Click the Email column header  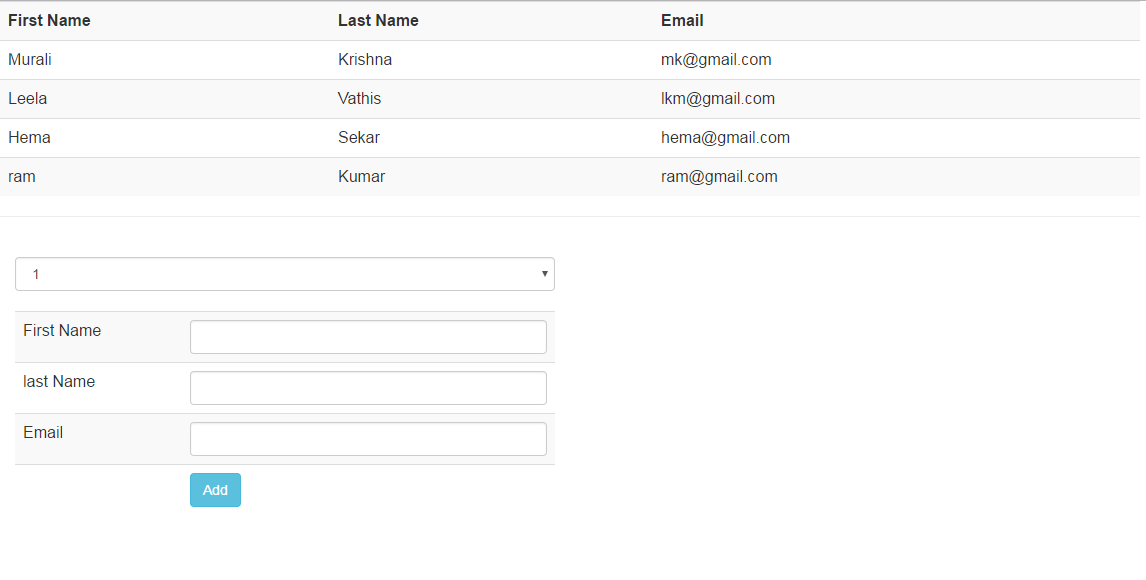[682, 21]
